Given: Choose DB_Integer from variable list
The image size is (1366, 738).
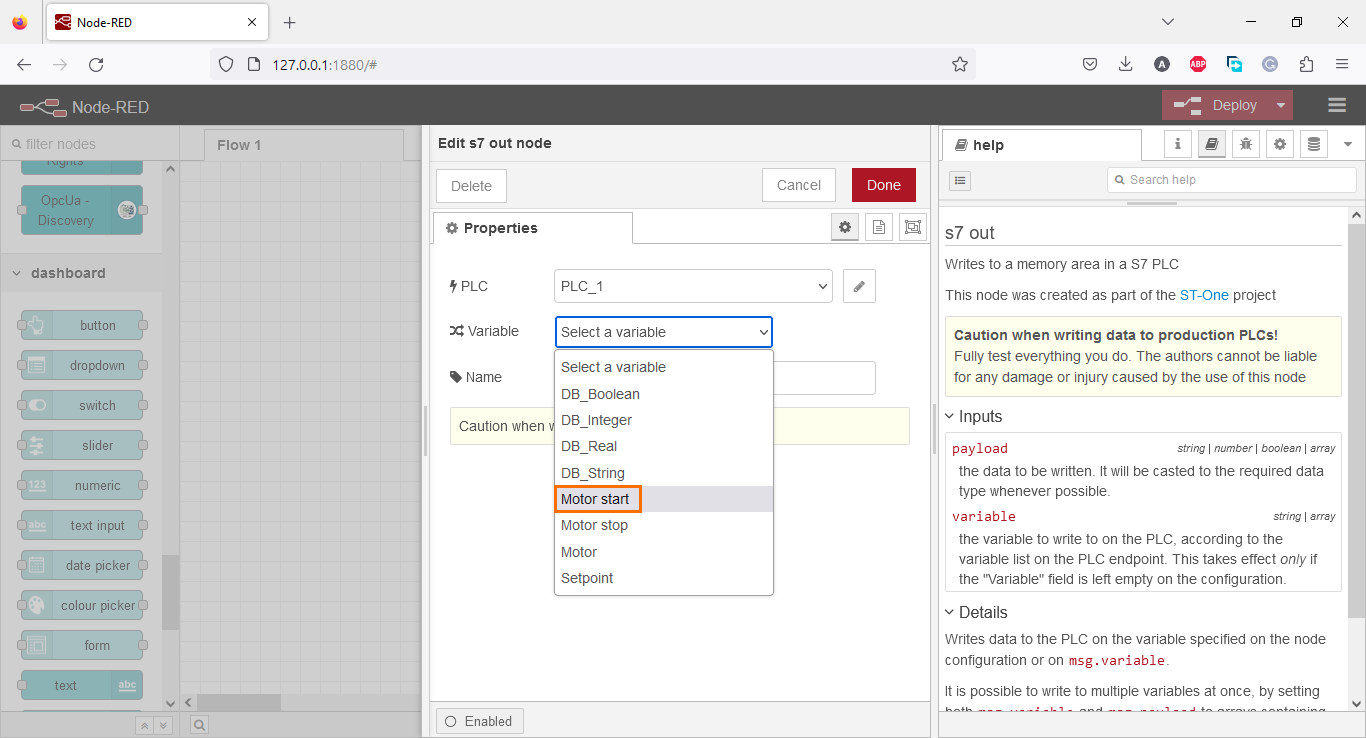Looking at the screenshot, I should coord(664,420).
